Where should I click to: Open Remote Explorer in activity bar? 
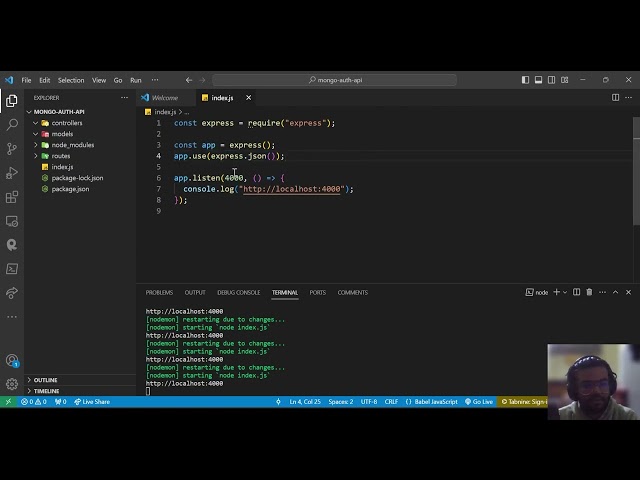tap(12, 221)
